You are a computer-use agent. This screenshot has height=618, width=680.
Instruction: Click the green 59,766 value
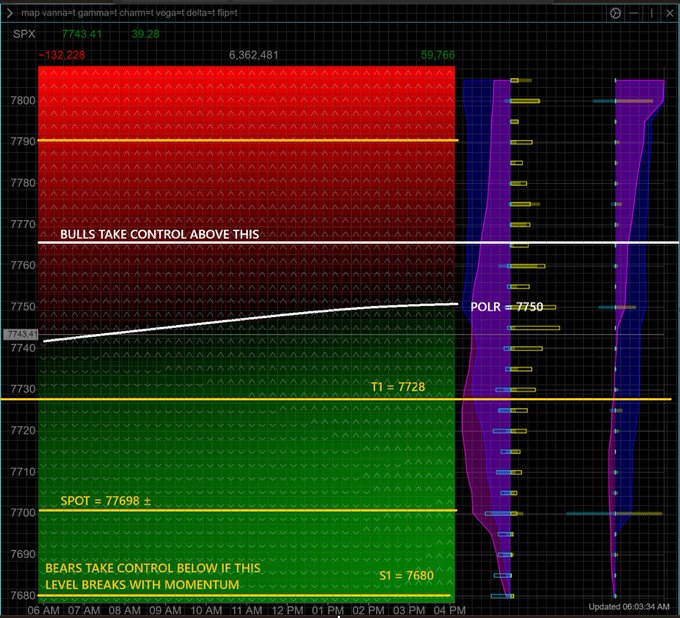pyautogui.click(x=438, y=55)
